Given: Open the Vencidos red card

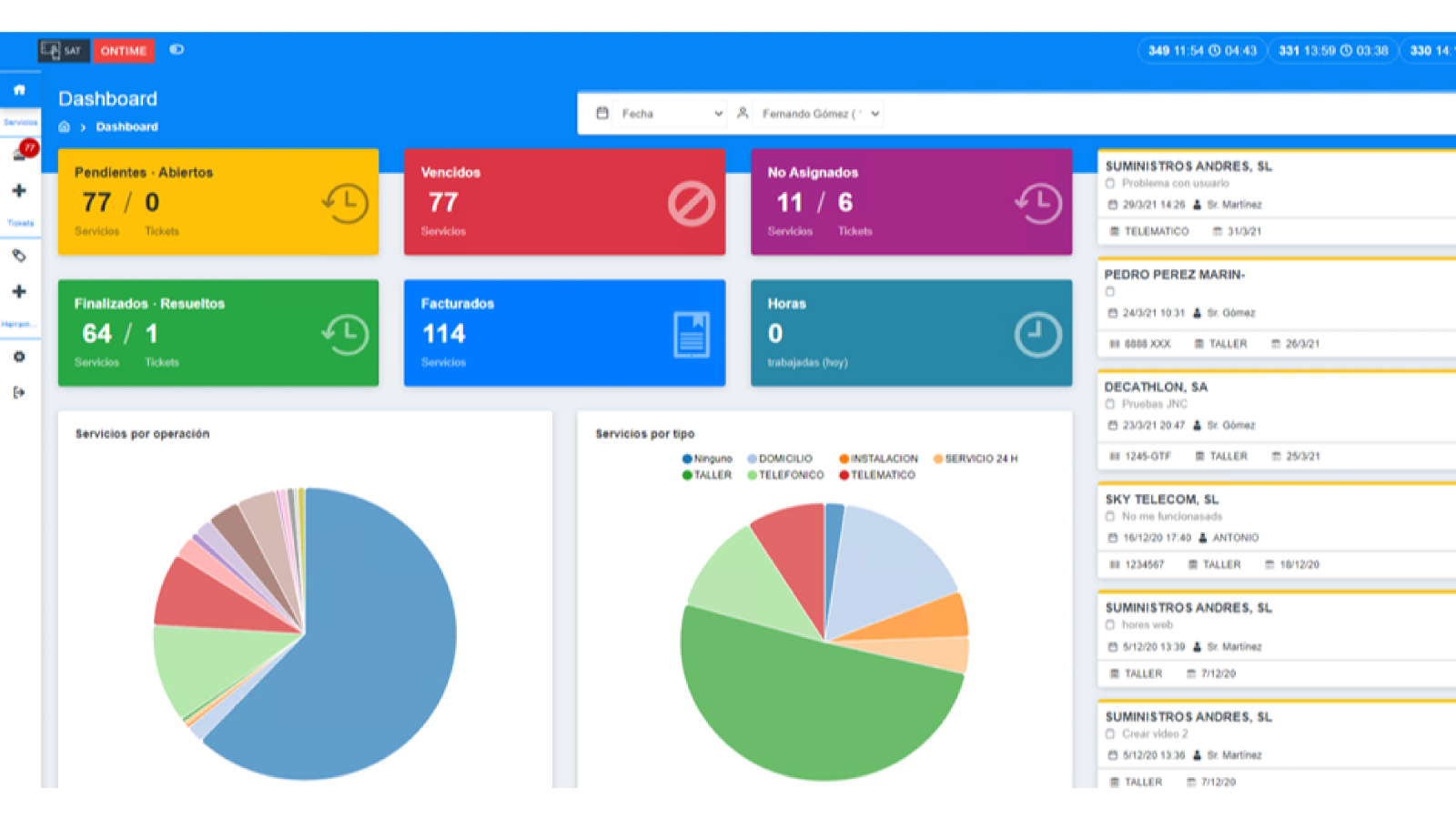Looking at the screenshot, I should coord(564,202).
